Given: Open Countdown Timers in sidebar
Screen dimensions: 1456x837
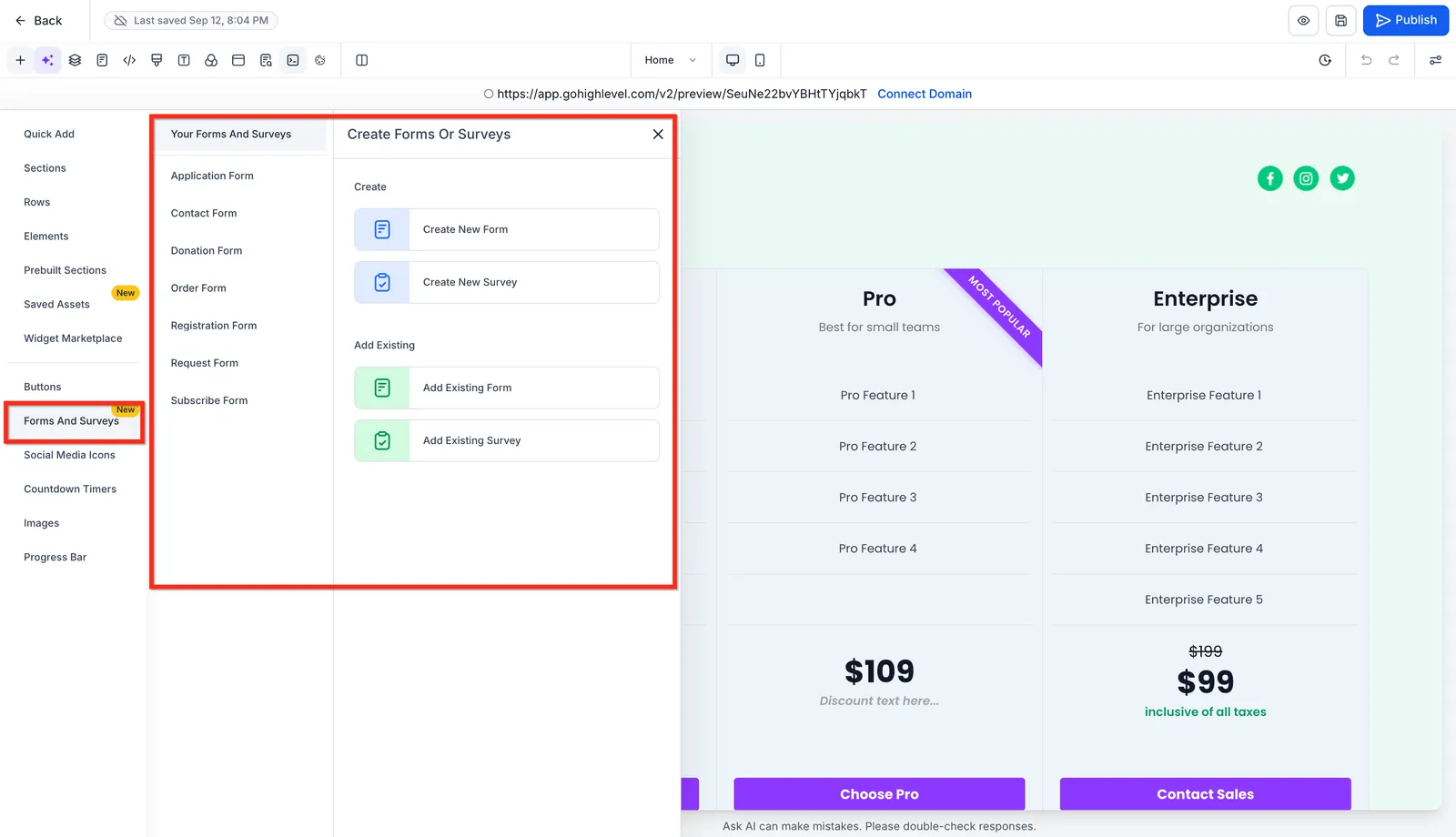Looking at the screenshot, I should (70, 489).
